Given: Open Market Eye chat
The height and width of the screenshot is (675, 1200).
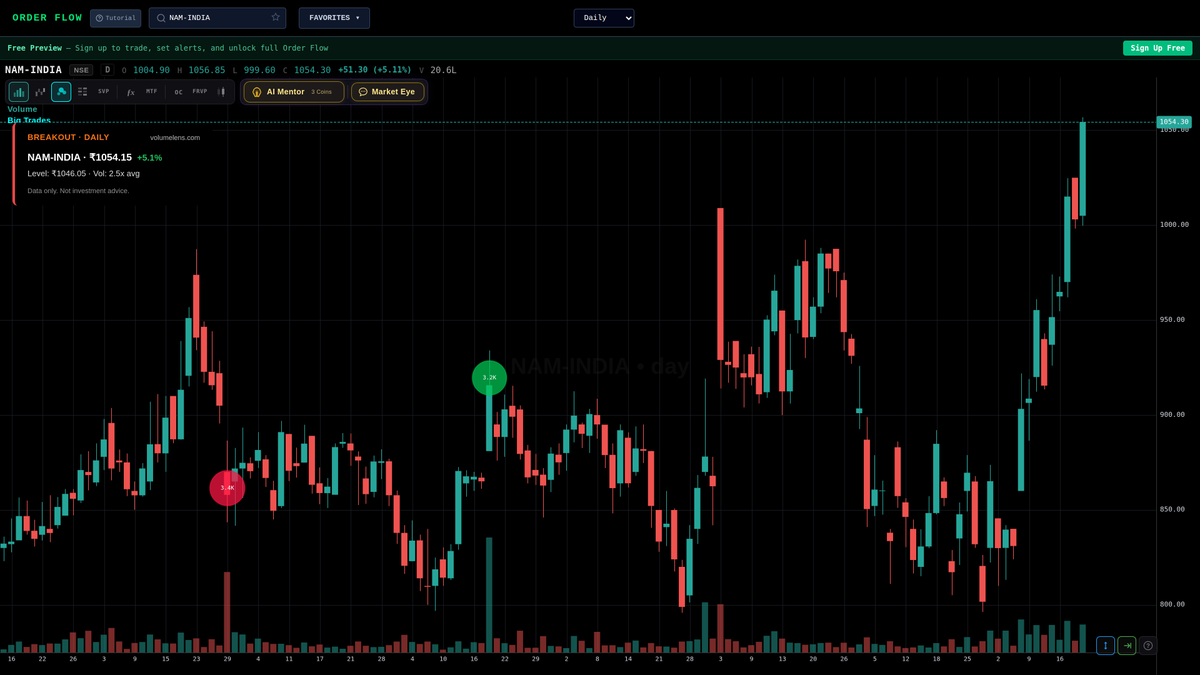Looking at the screenshot, I should tap(387, 92).
